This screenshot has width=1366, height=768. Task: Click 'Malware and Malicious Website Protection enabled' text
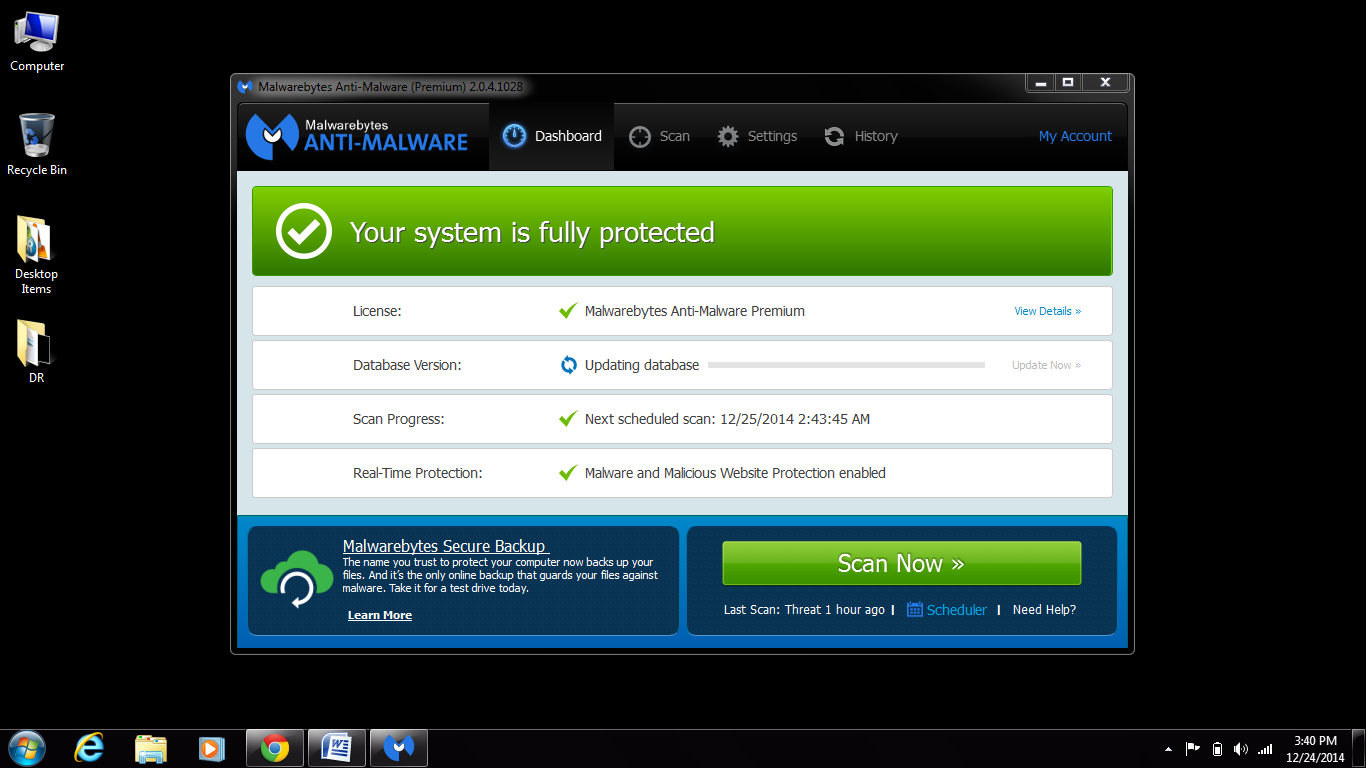pyautogui.click(x=735, y=473)
